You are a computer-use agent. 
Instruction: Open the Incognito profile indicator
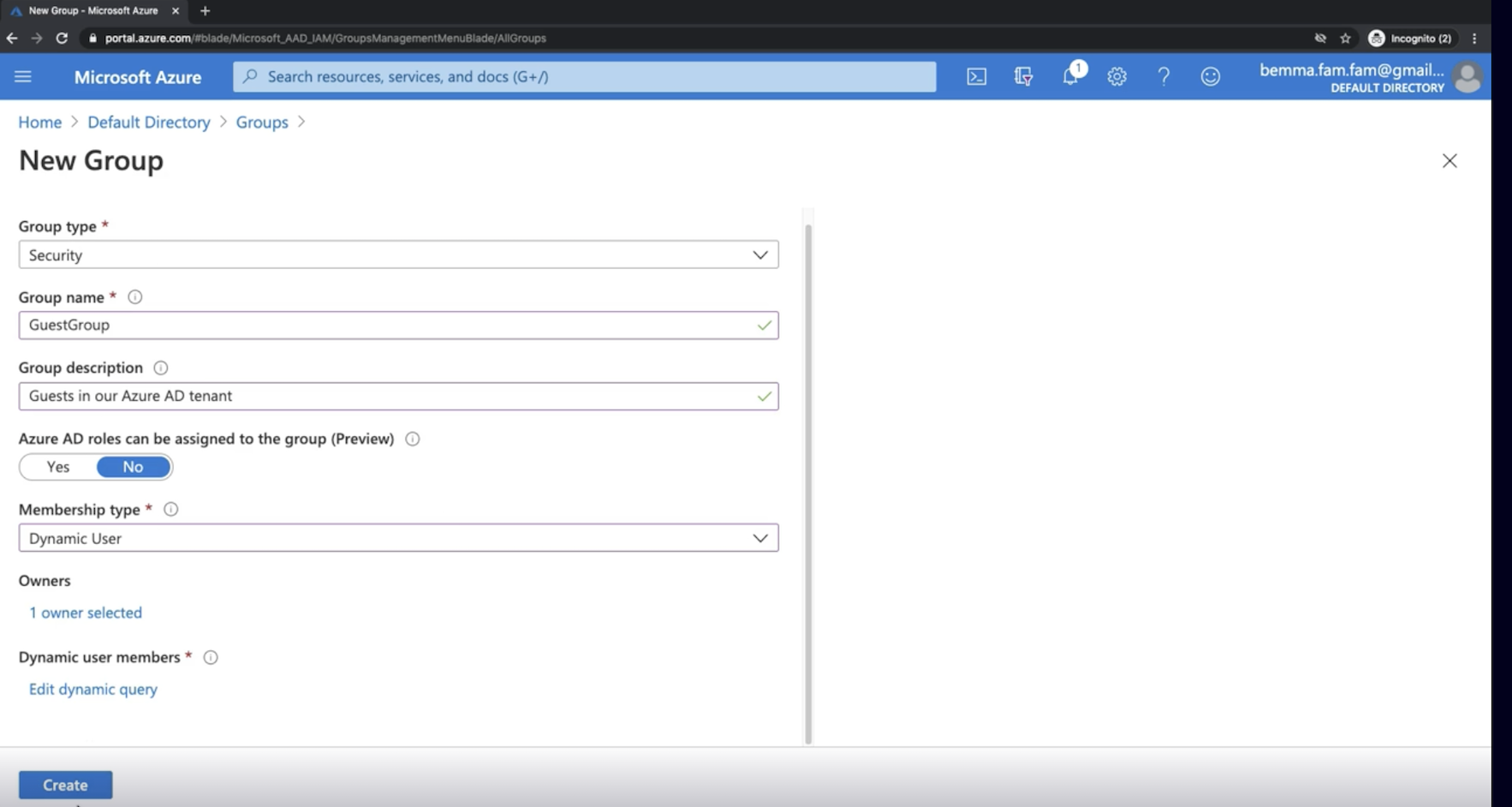click(1409, 38)
